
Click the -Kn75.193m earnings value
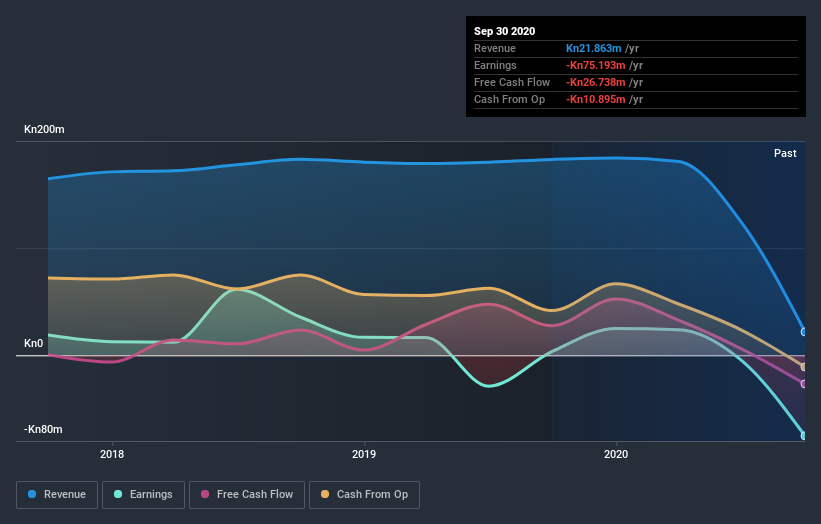(x=595, y=65)
